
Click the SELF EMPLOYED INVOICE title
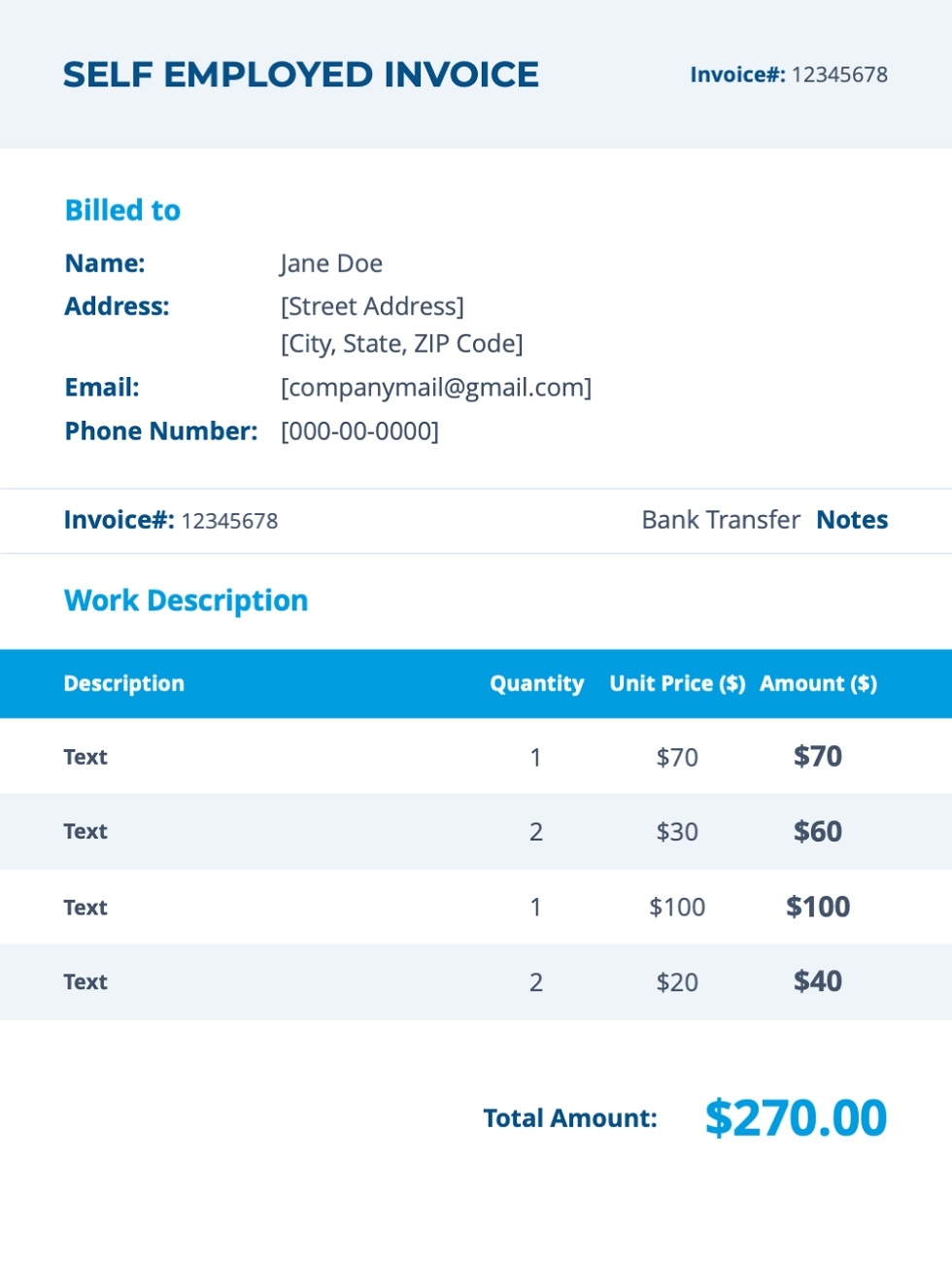pos(300,75)
